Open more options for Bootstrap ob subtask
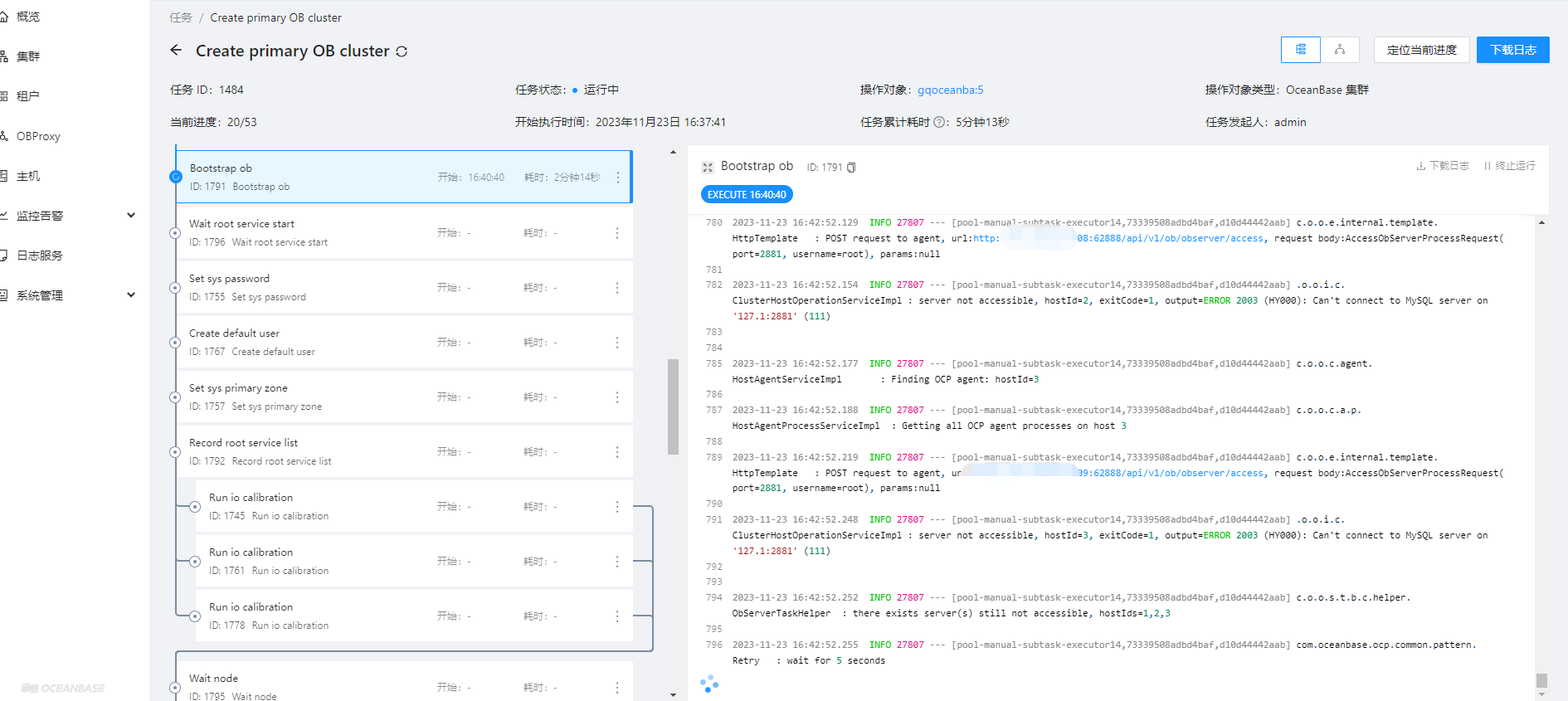The width and height of the screenshot is (1568, 701). (x=618, y=178)
